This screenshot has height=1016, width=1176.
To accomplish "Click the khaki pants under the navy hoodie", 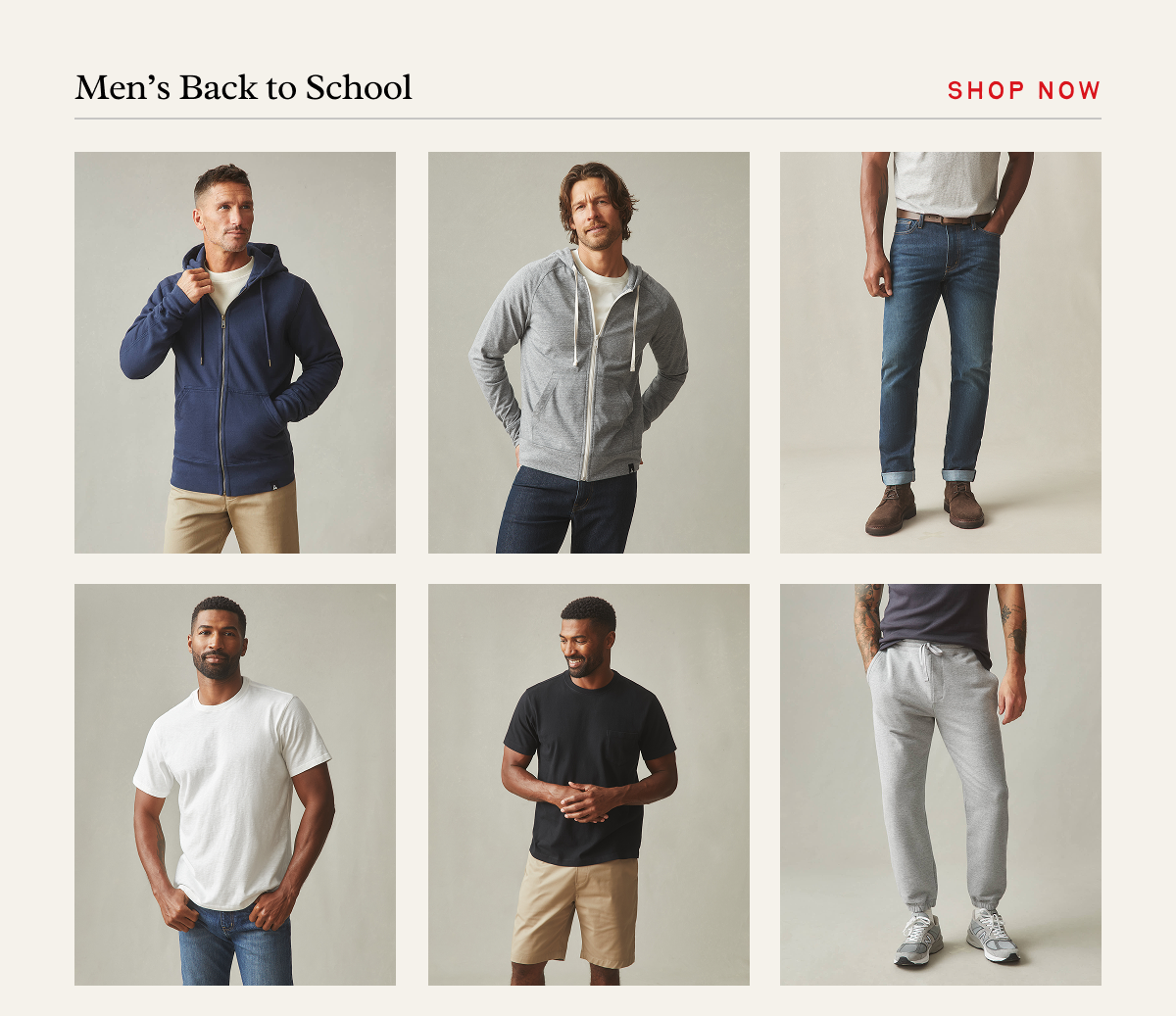I will pyautogui.click(x=232, y=519).
